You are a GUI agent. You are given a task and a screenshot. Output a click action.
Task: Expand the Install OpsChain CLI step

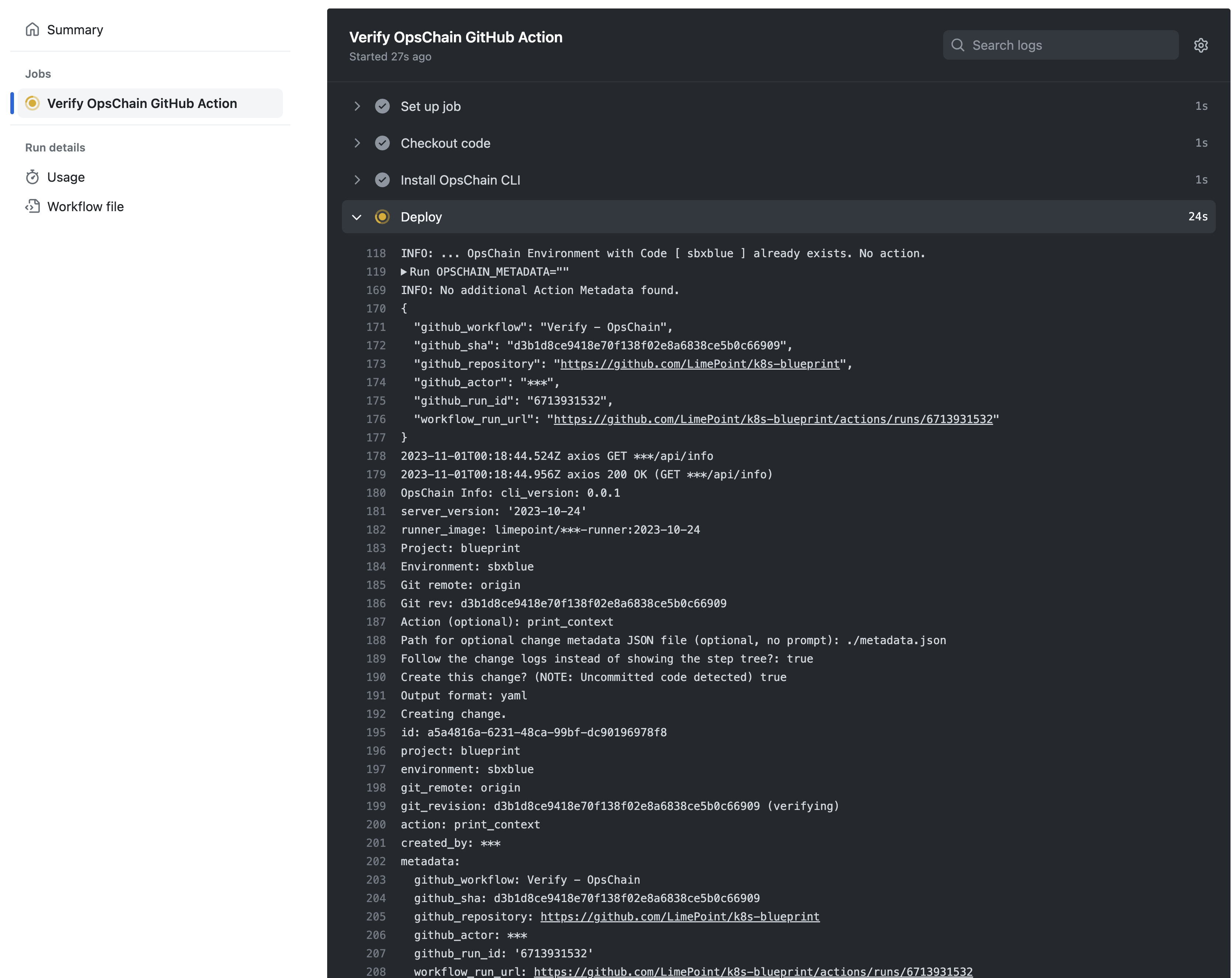click(357, 180)
